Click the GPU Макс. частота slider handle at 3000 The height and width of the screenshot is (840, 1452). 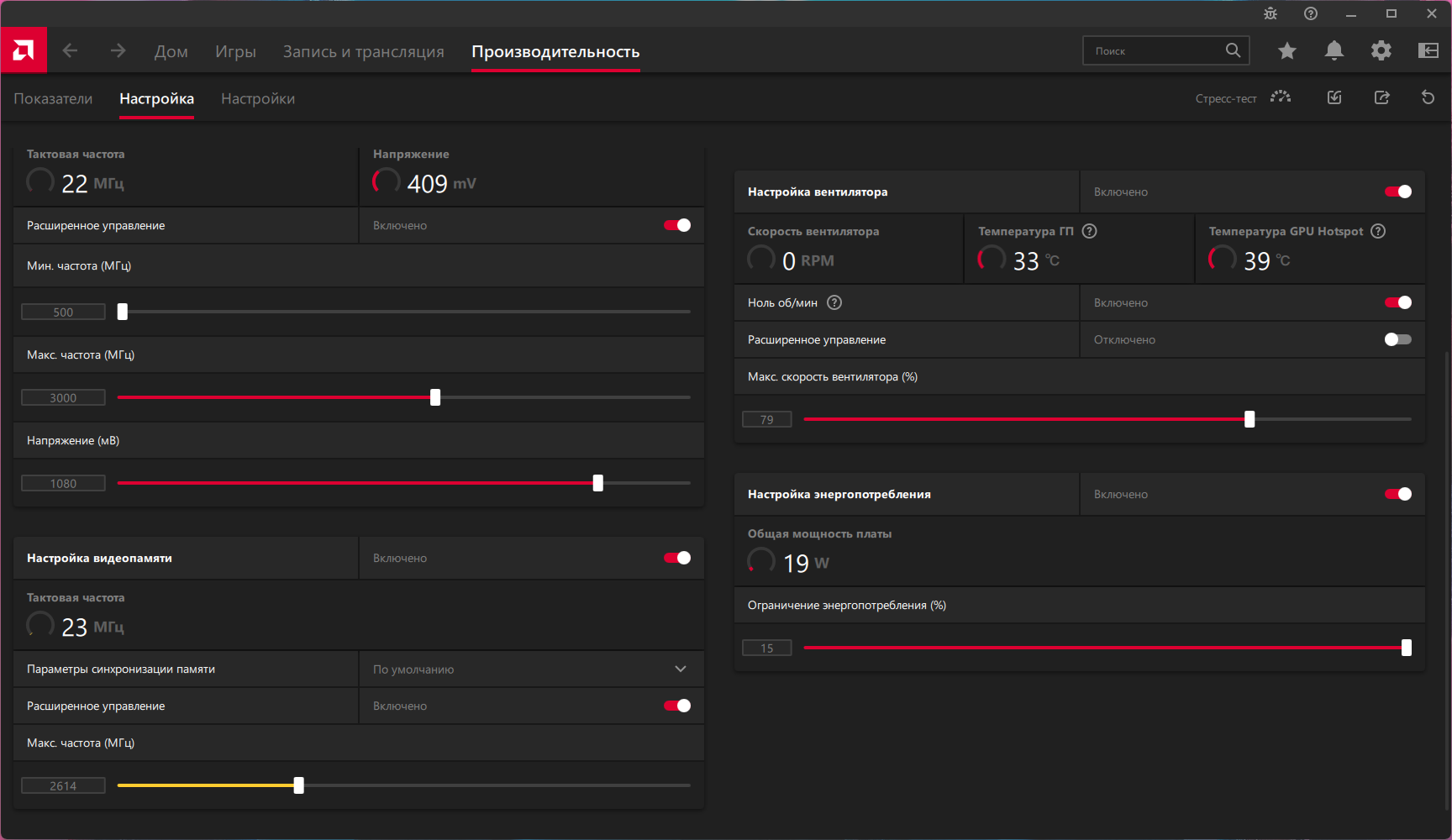pos(435,397)
